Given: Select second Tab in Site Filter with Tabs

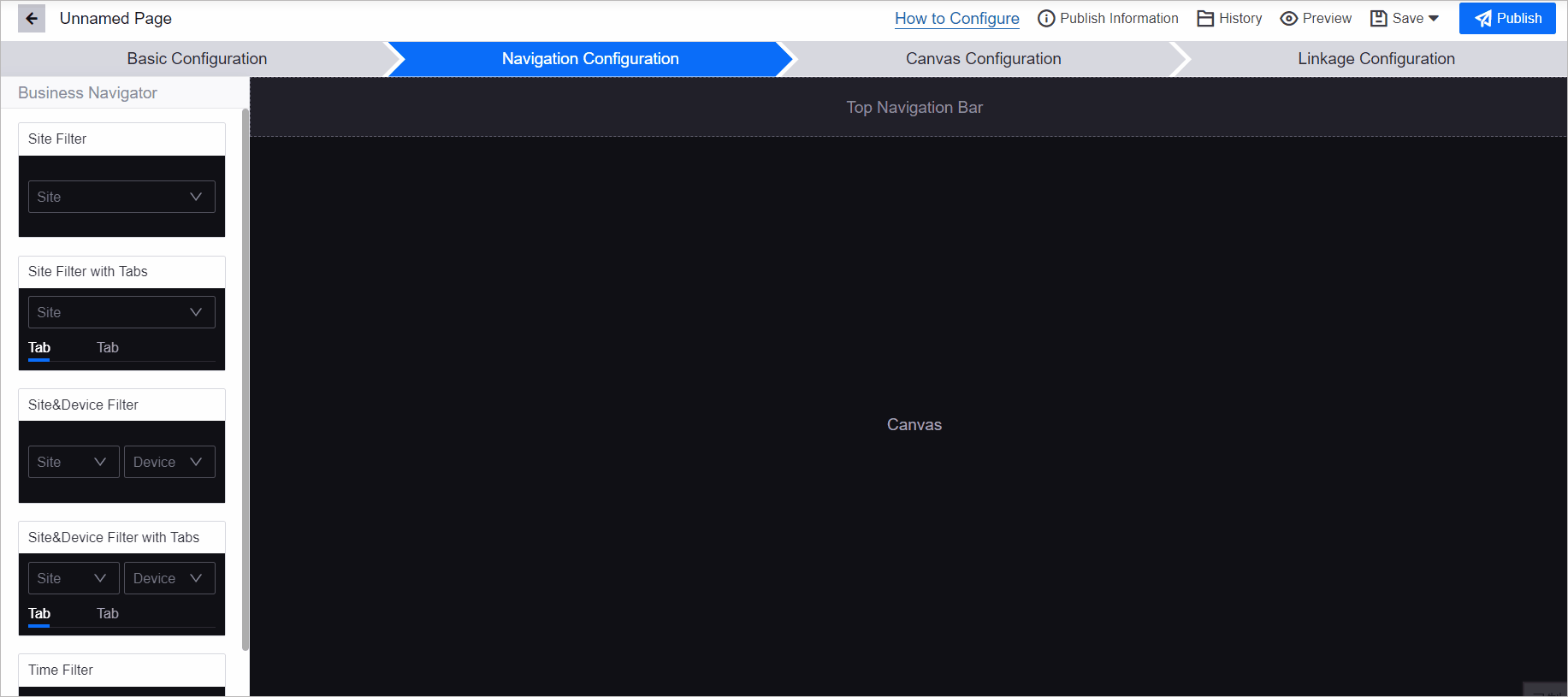Looking at the screenshot, I should pos(108,347).
